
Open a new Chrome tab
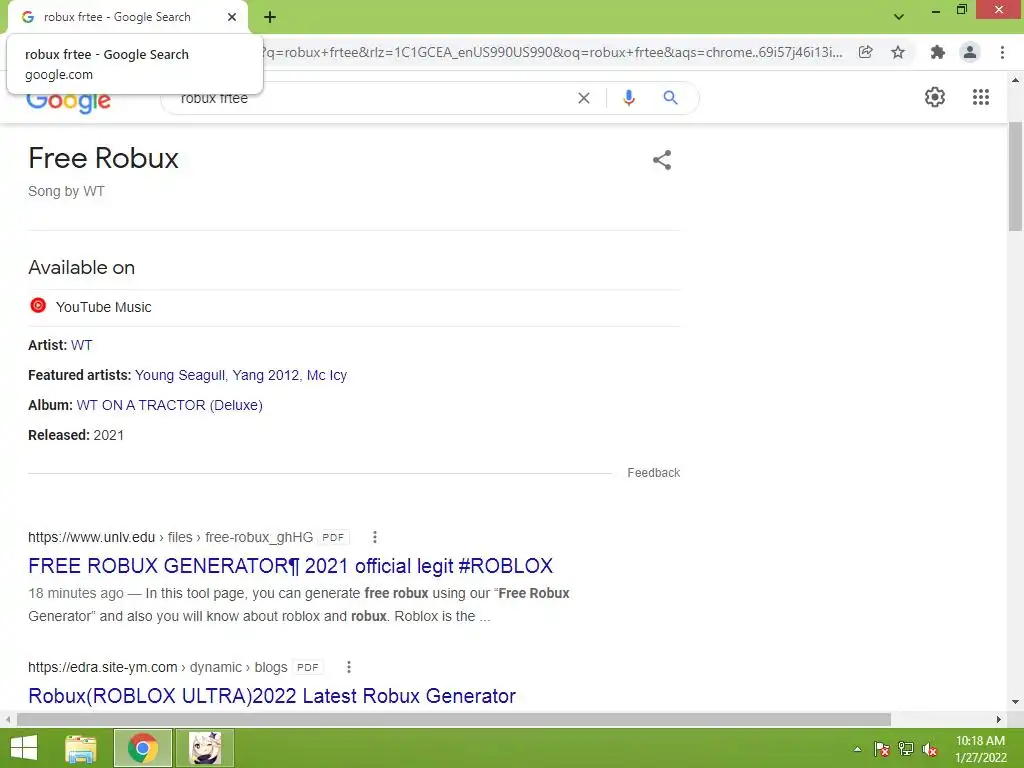coord(270,17)
